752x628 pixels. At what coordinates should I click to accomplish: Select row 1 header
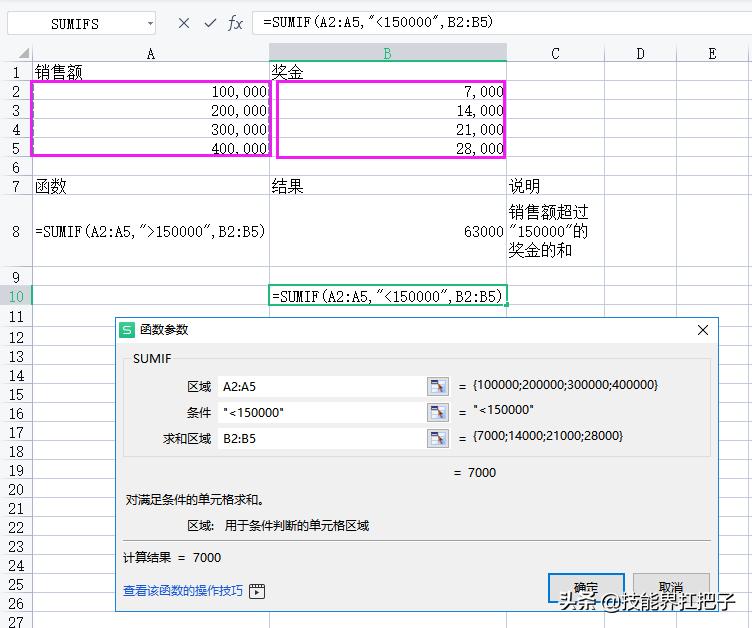click(x=16, y=72)
